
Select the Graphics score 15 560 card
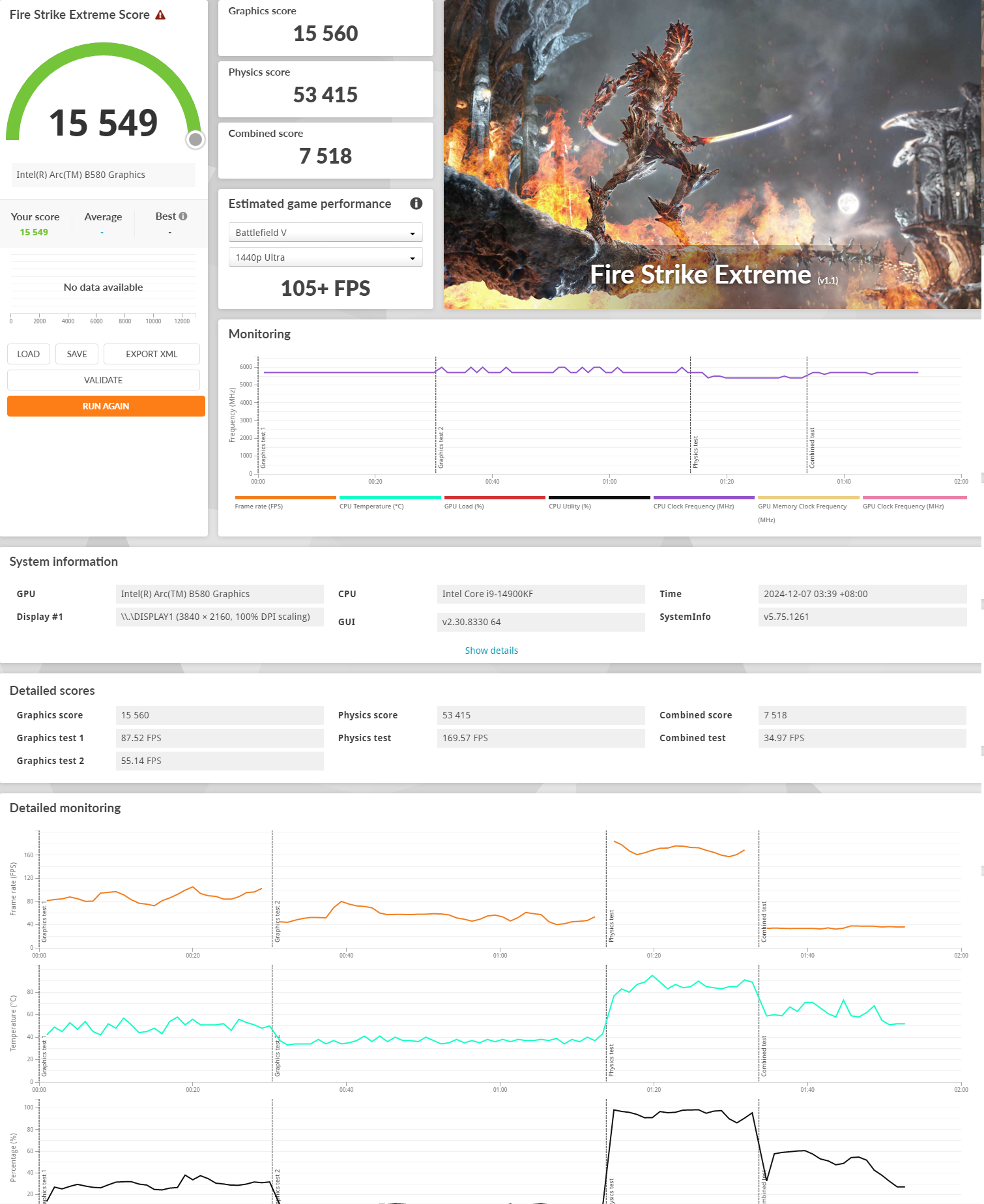tap(325, 28)
